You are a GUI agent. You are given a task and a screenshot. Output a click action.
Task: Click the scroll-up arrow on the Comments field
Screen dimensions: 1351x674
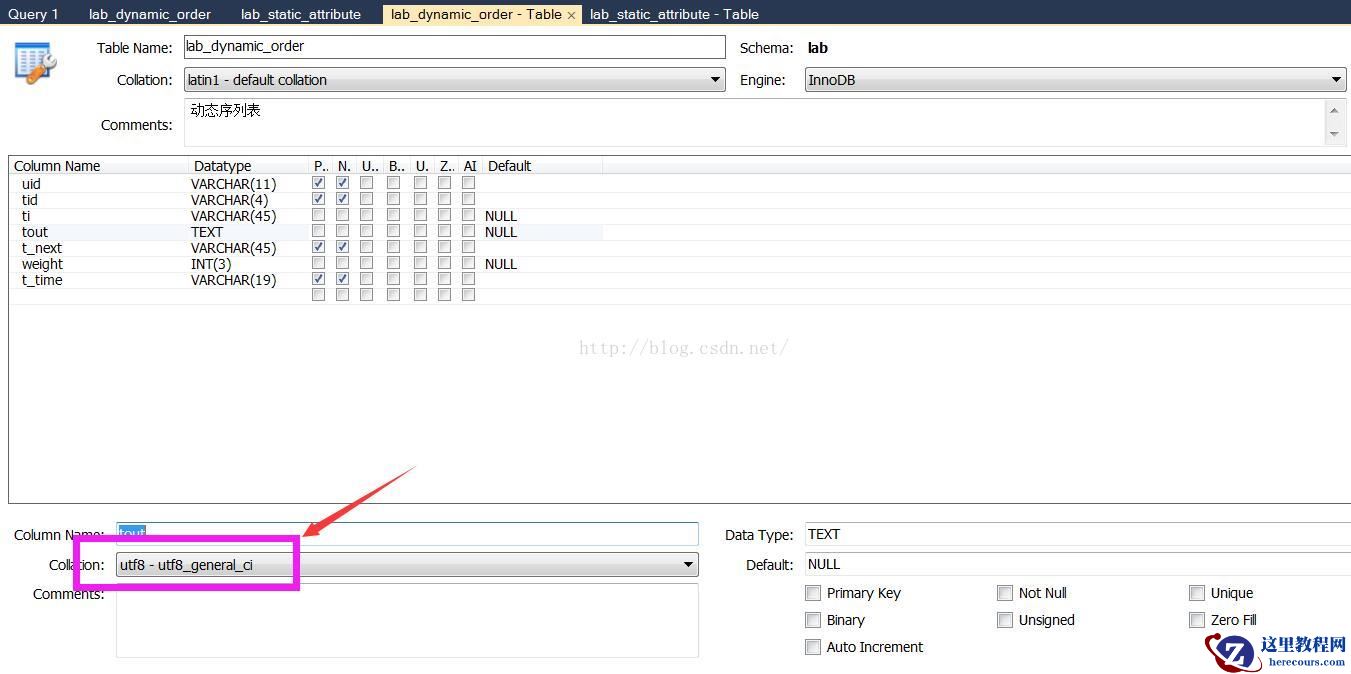pyautogui.click(x=1336, y=111)
